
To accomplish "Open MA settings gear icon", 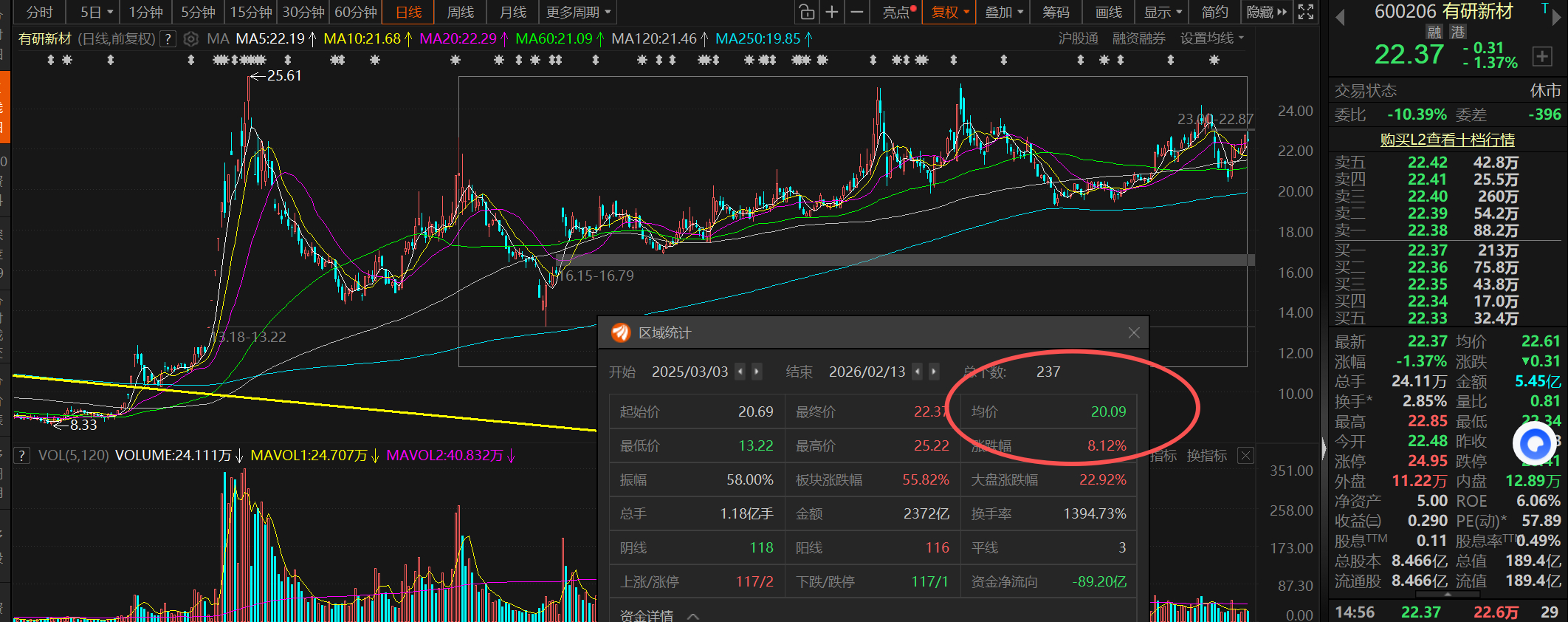I will (190, 39).
